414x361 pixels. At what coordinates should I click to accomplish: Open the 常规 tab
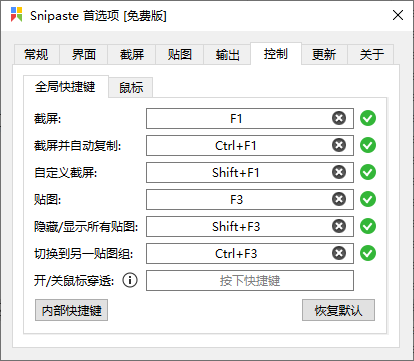(x=36, y=54)
